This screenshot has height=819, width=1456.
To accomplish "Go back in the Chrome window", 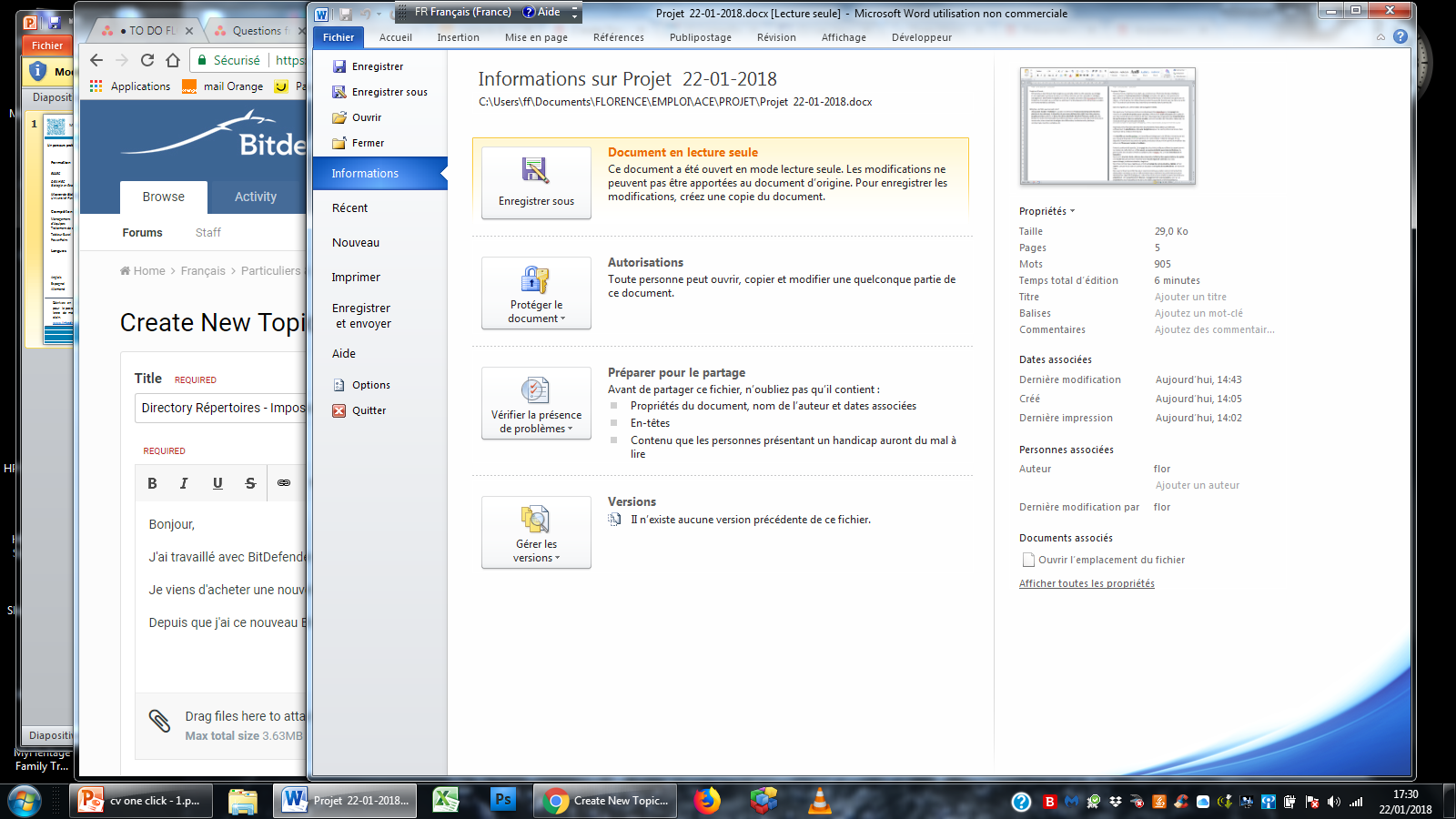I will click(96, 60).
